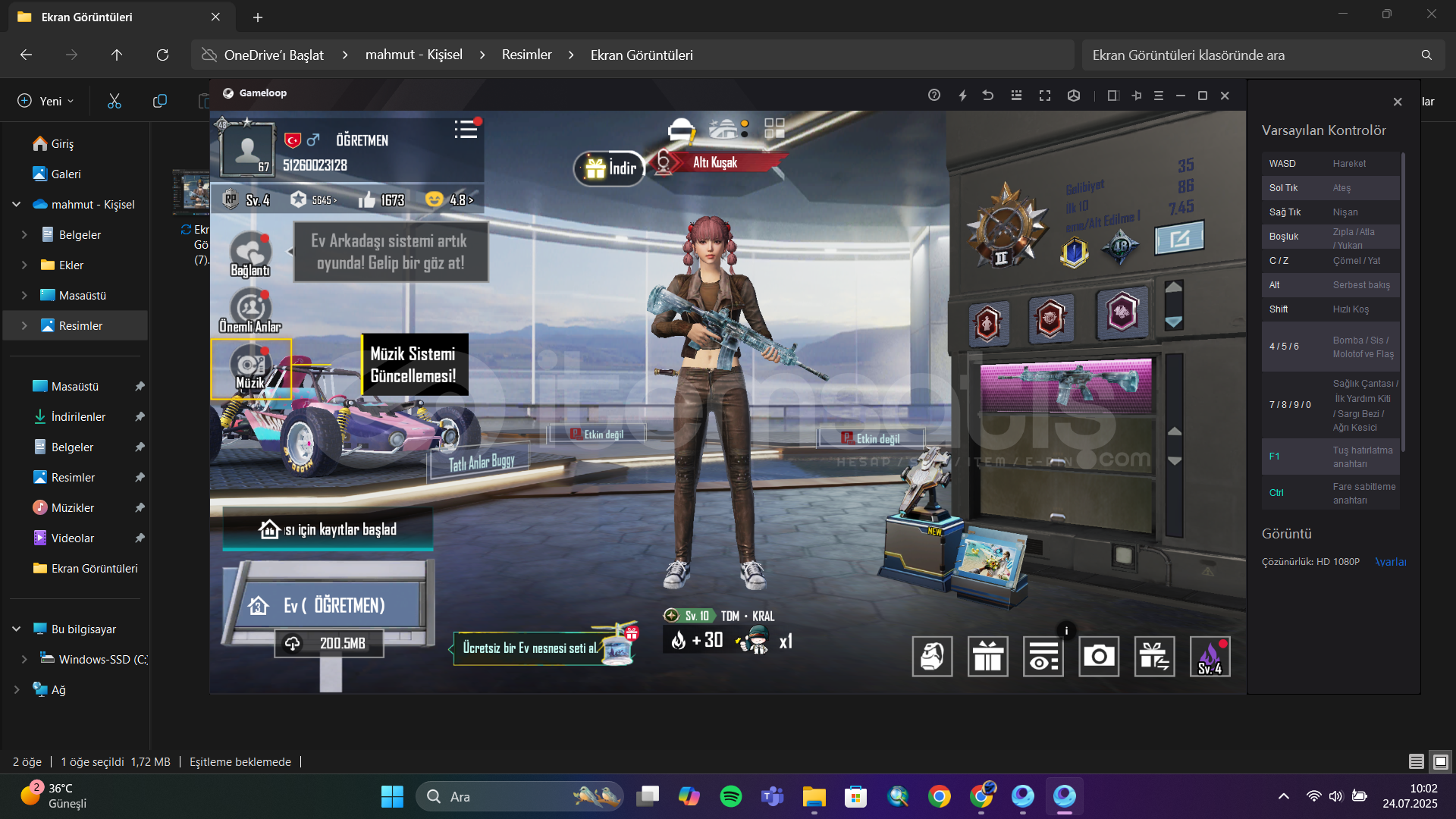Open Spotify from the taskbar
Viewport: 1456px width, 819px height.
tap(731, 796)
